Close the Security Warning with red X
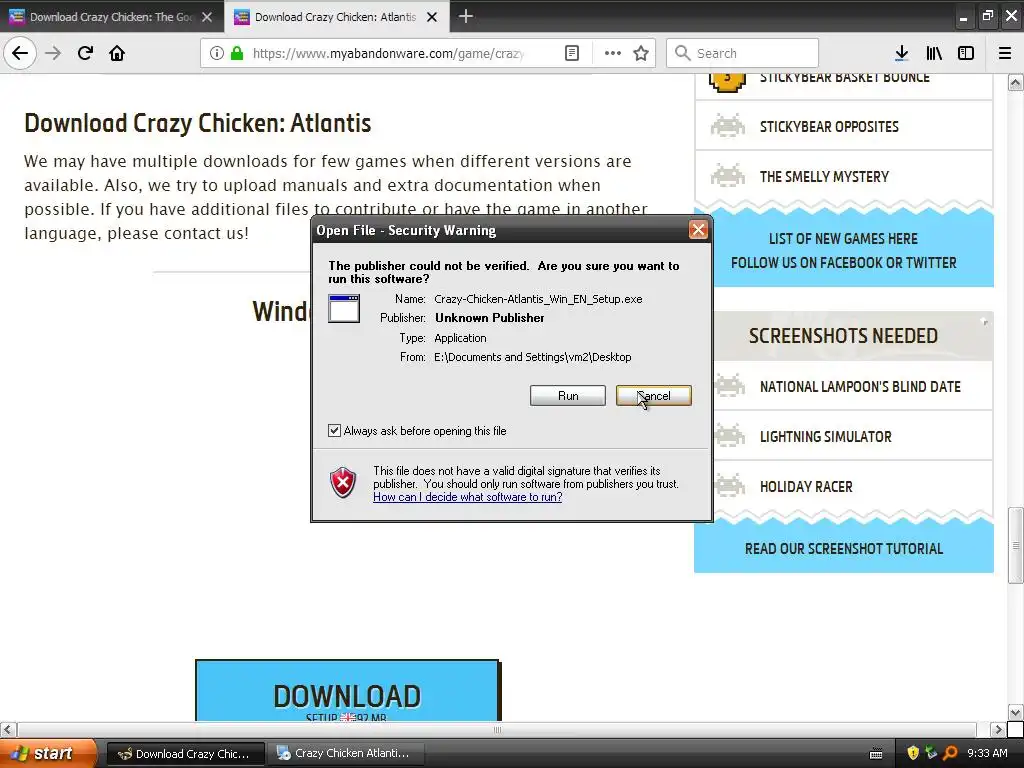This screenshot has width=1024, height=768. click(698, 230)
